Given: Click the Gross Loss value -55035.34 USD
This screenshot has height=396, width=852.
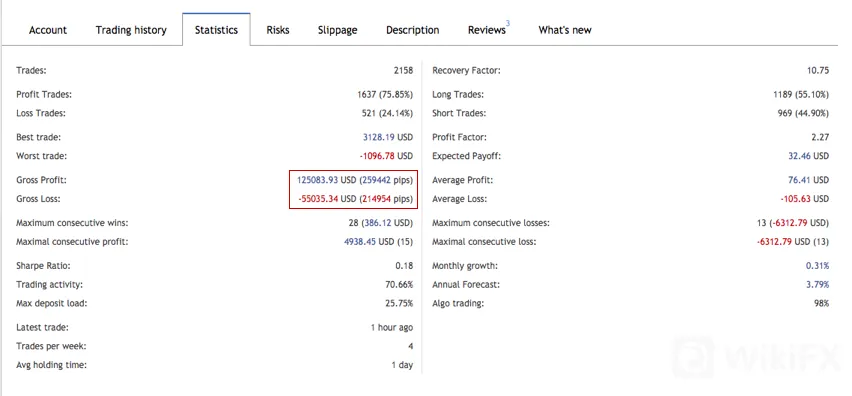Looking at the screenshot, I should (326, 199).
